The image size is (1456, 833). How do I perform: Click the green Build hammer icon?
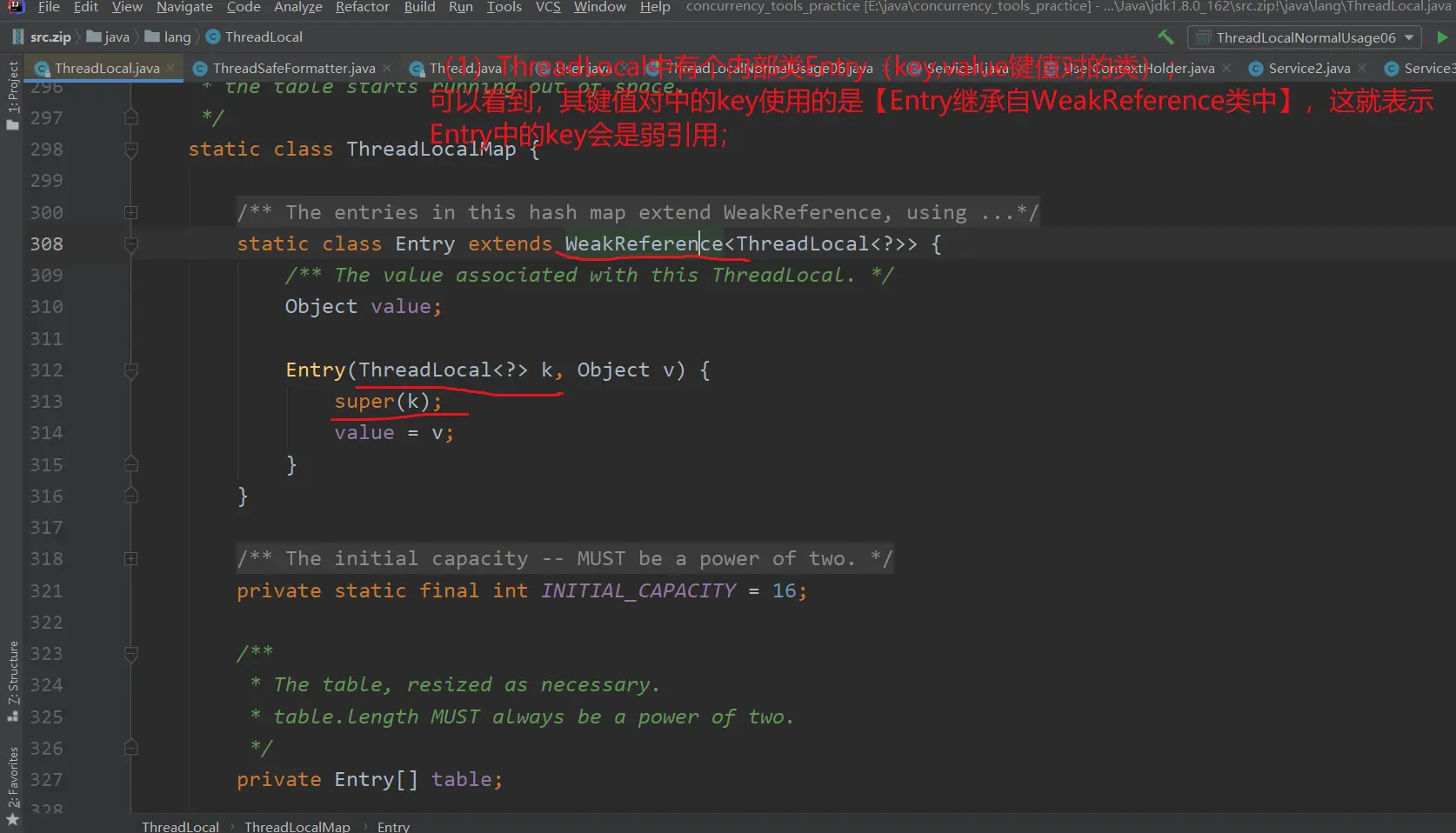click(1165, 37)
